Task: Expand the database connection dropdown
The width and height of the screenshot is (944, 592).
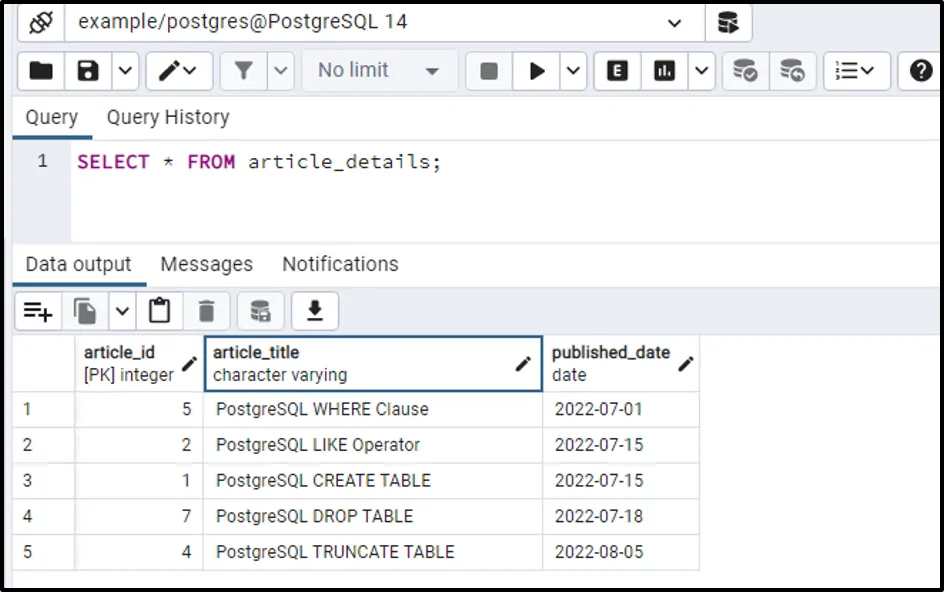Action: coord(673,22)
